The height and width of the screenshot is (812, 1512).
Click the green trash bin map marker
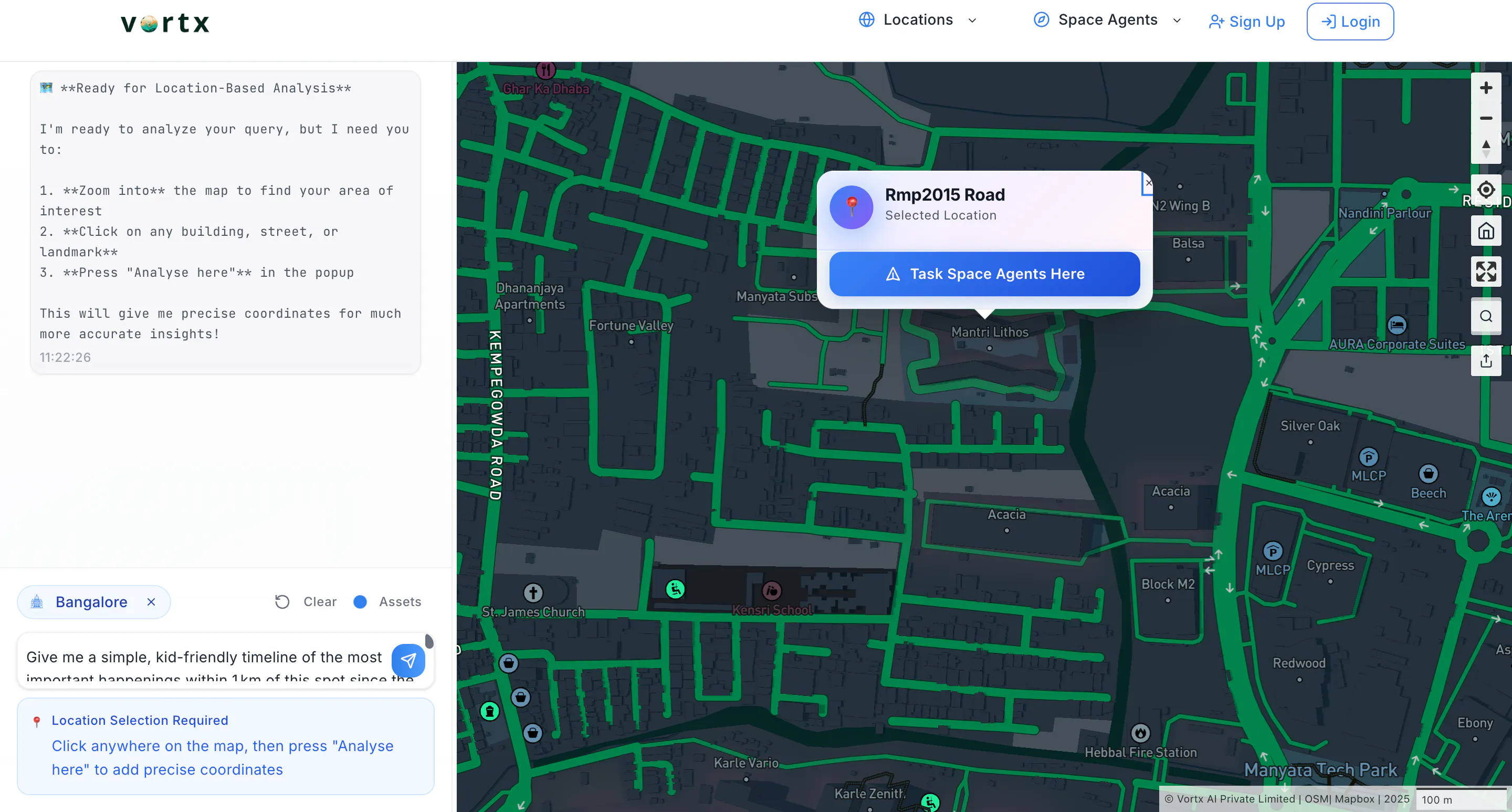pyautogui.click(x=489, y=711)
